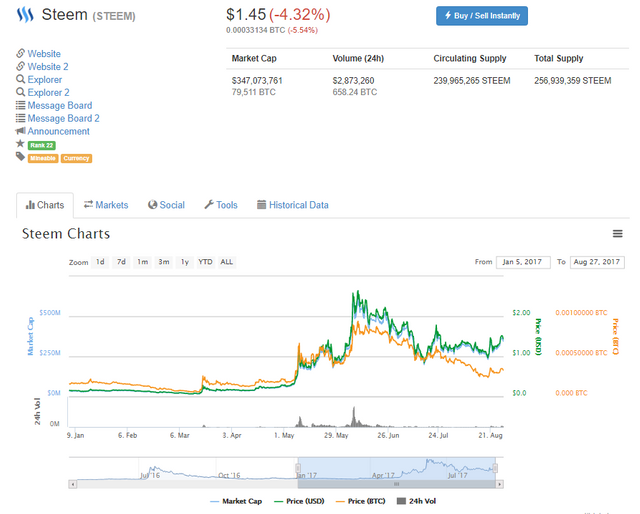Click the From date field
Screen dimensions: 640x514
523,262
